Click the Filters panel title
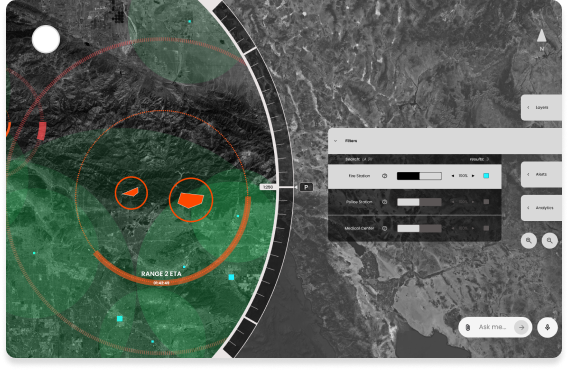The width and height of the screenshot is (568, 370). [351, 141]
